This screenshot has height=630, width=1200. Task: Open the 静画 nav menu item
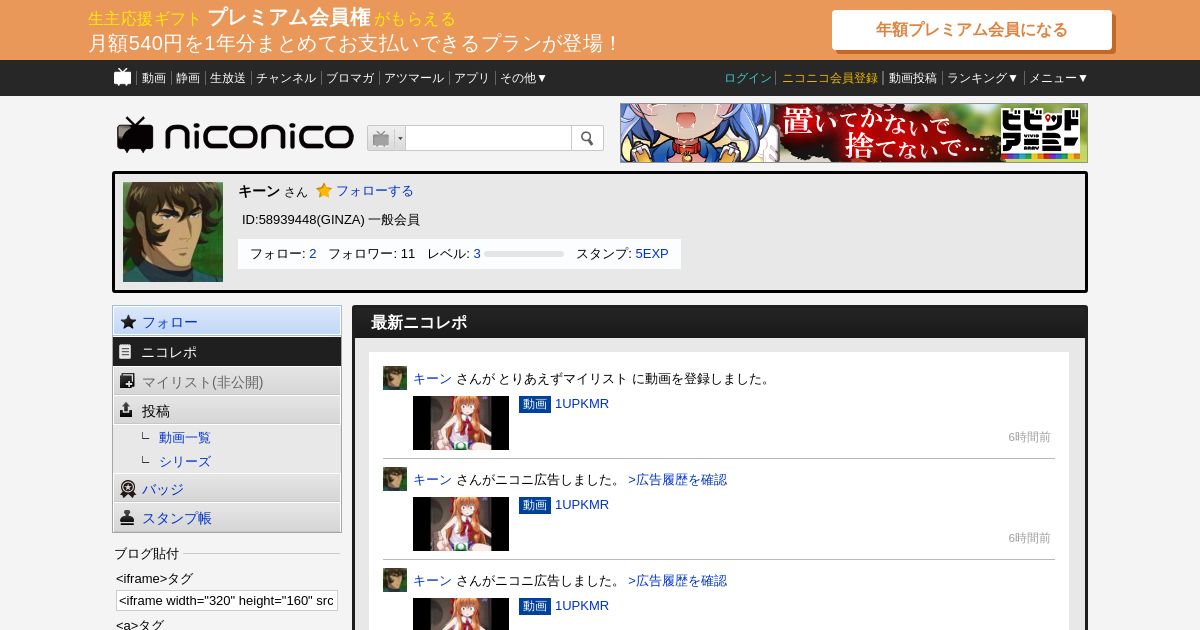pos(188,78)
